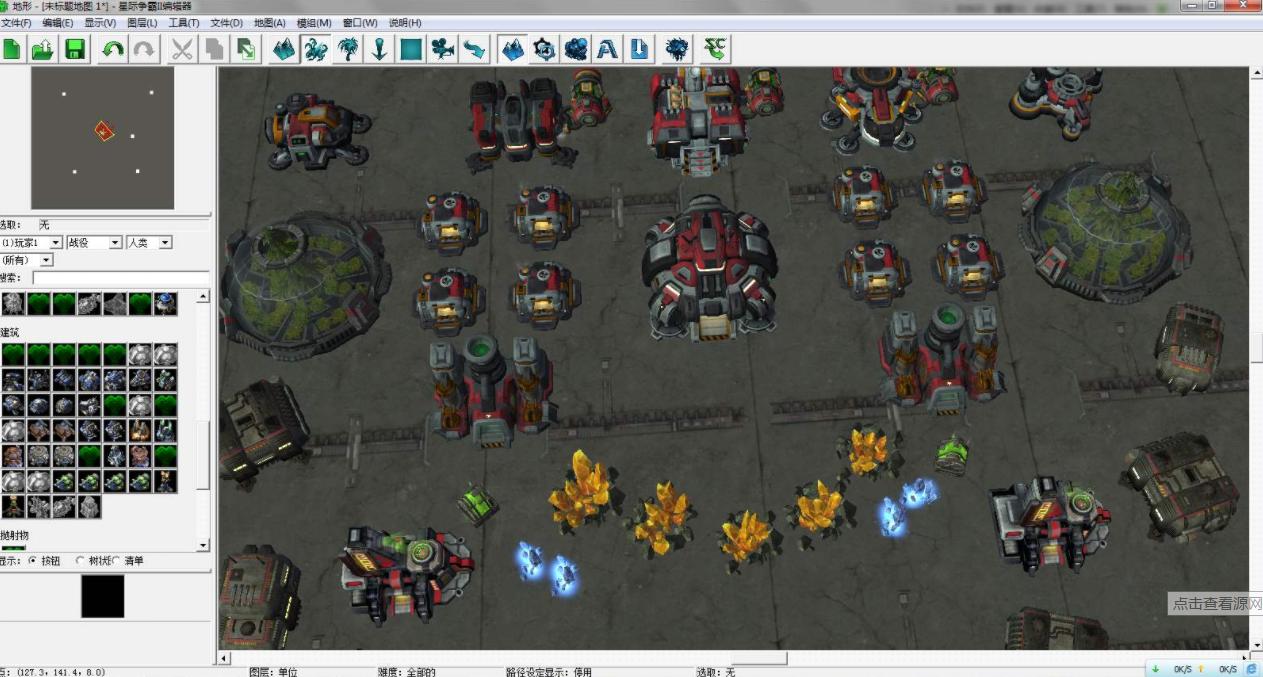Select the large Command Center on the map

[710, 268]
